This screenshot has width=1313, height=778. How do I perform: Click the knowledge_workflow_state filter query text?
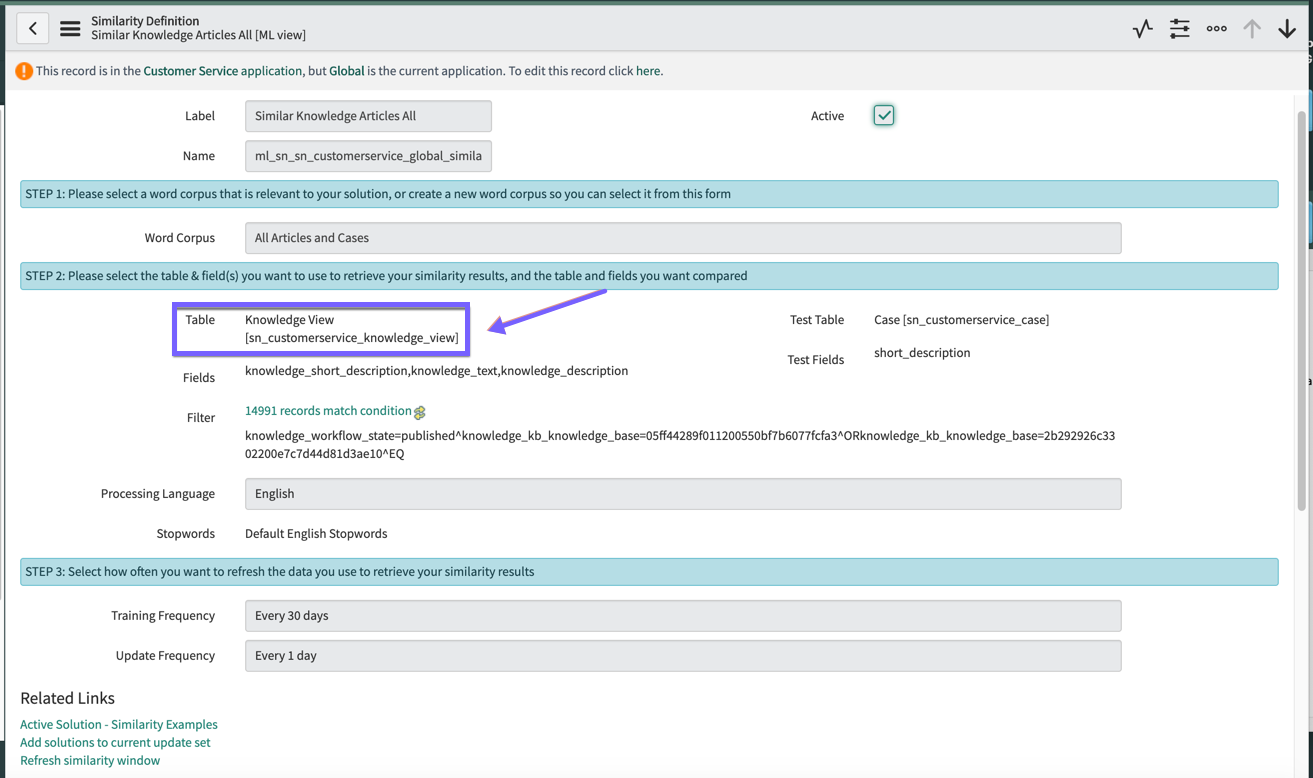[x=680, y=445]
